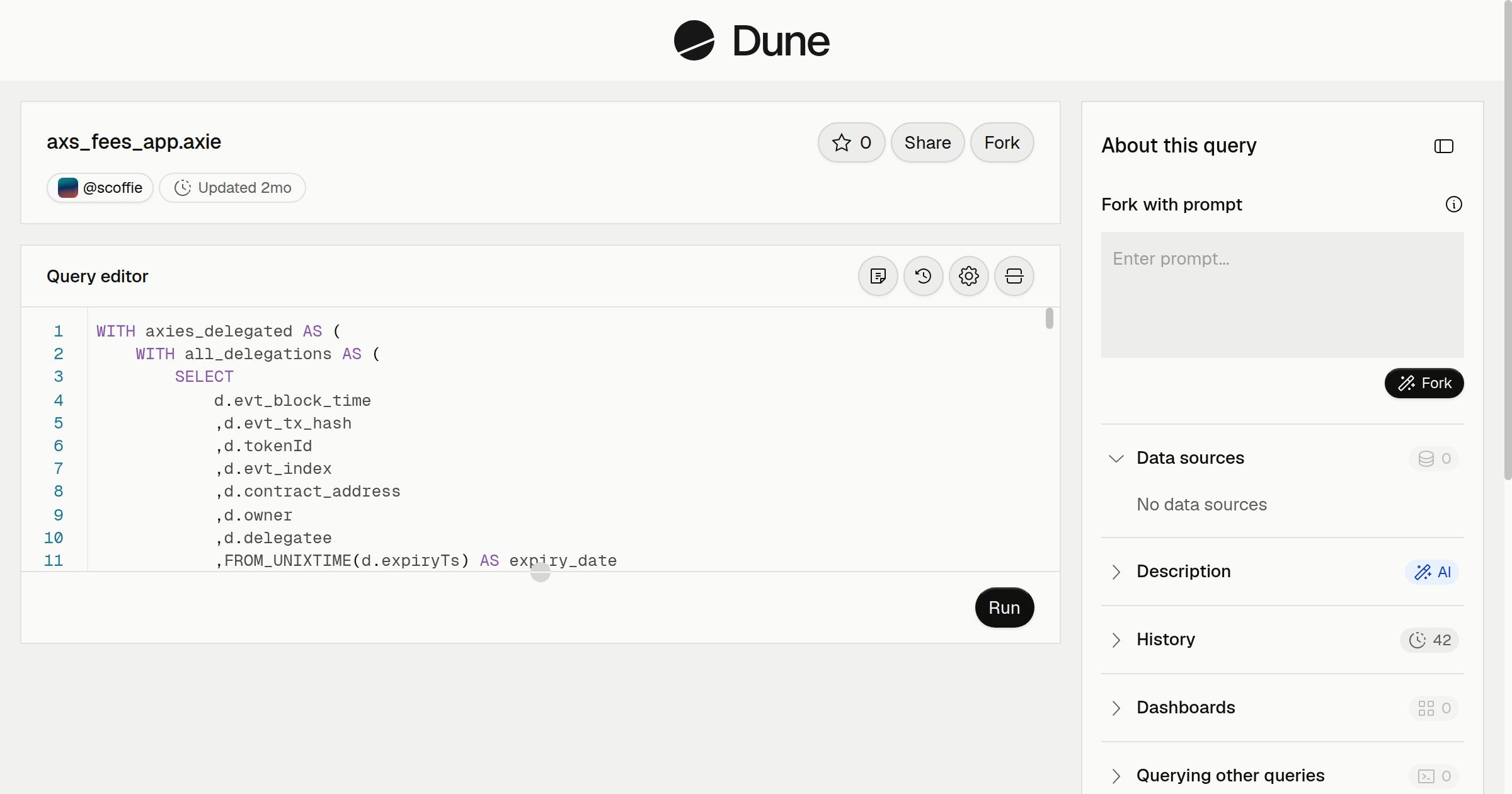This screenshot has height=794, width=1512.
Task: Open the notes icon in Query editor
Action: (878, 276)
